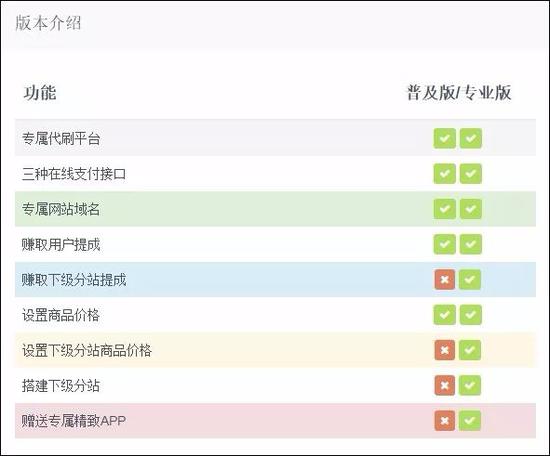
Task: Click 专业版 green check for 赚取下级分站提成
Action: coord(470,280)
